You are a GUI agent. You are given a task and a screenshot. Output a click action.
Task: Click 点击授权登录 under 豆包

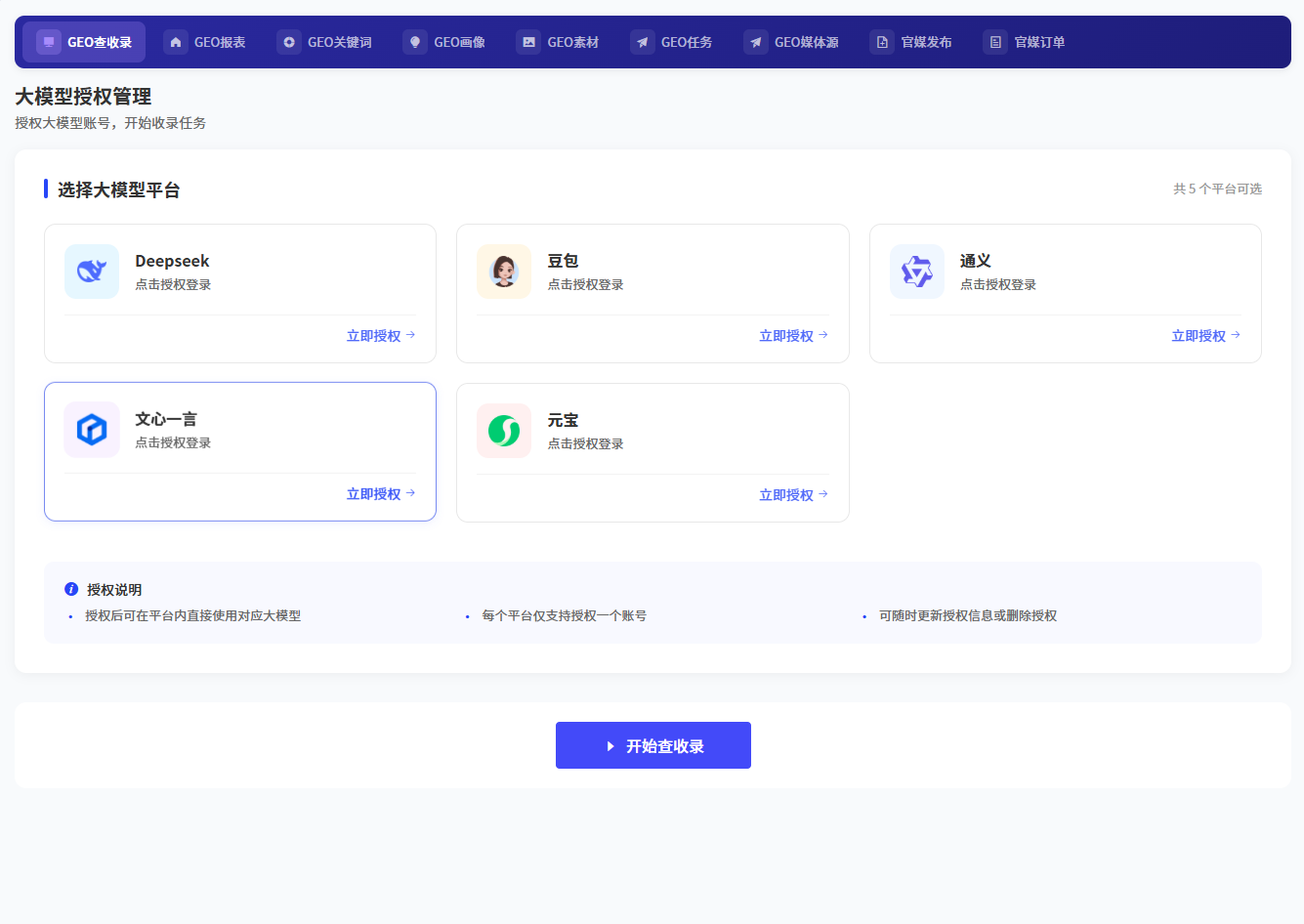coord(585,285)
